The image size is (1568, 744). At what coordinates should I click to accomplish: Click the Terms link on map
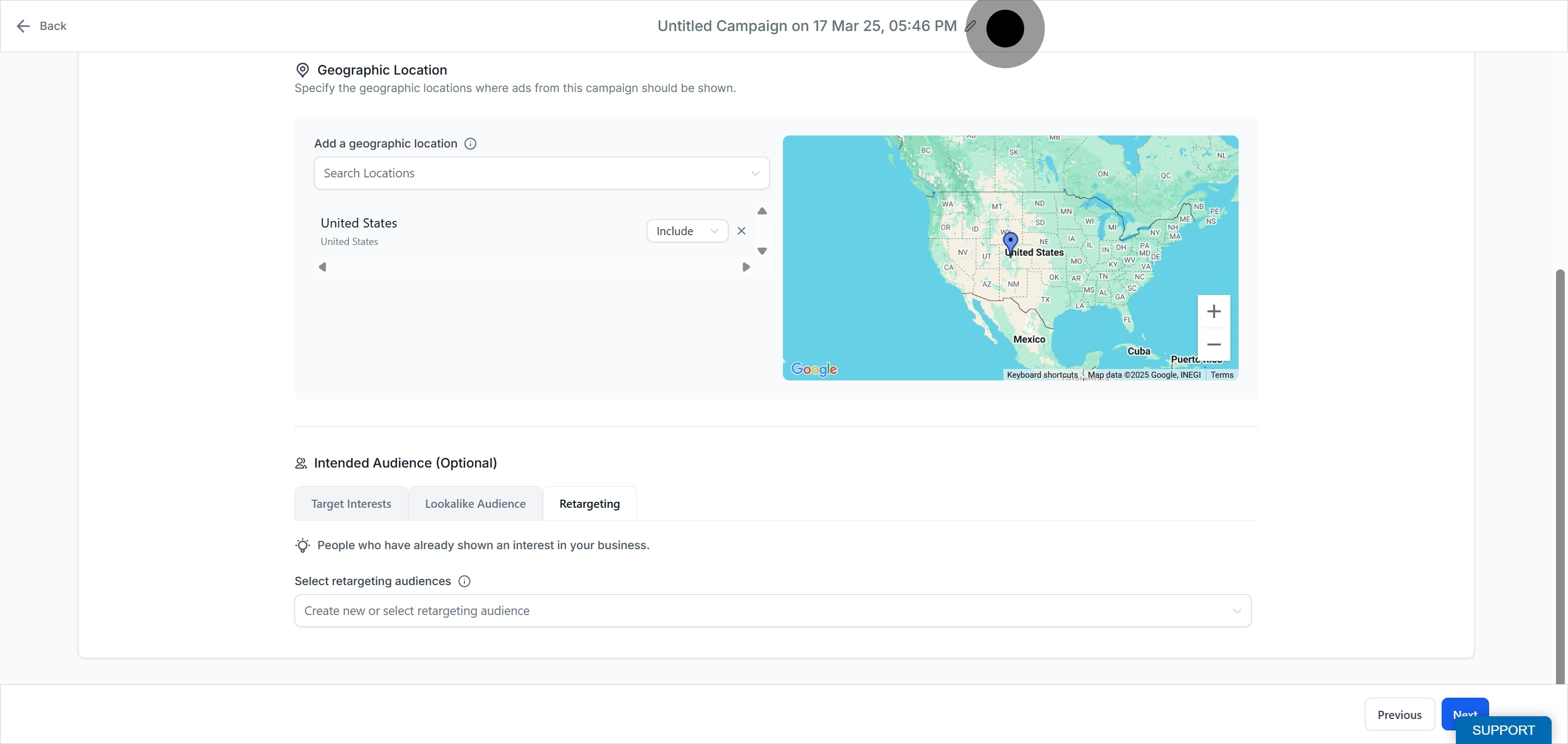[1221, 375]
